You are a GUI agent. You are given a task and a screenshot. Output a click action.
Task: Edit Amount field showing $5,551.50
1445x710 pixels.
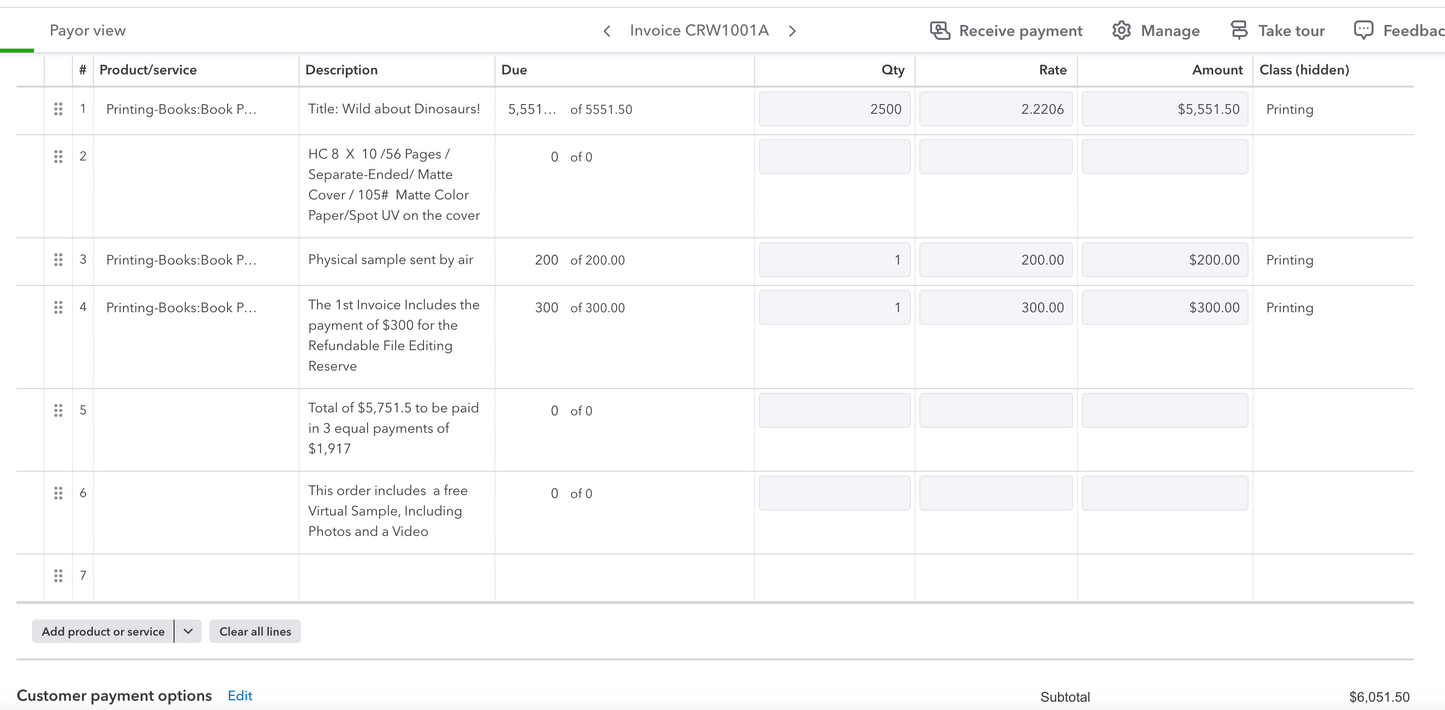point(1165,109)
